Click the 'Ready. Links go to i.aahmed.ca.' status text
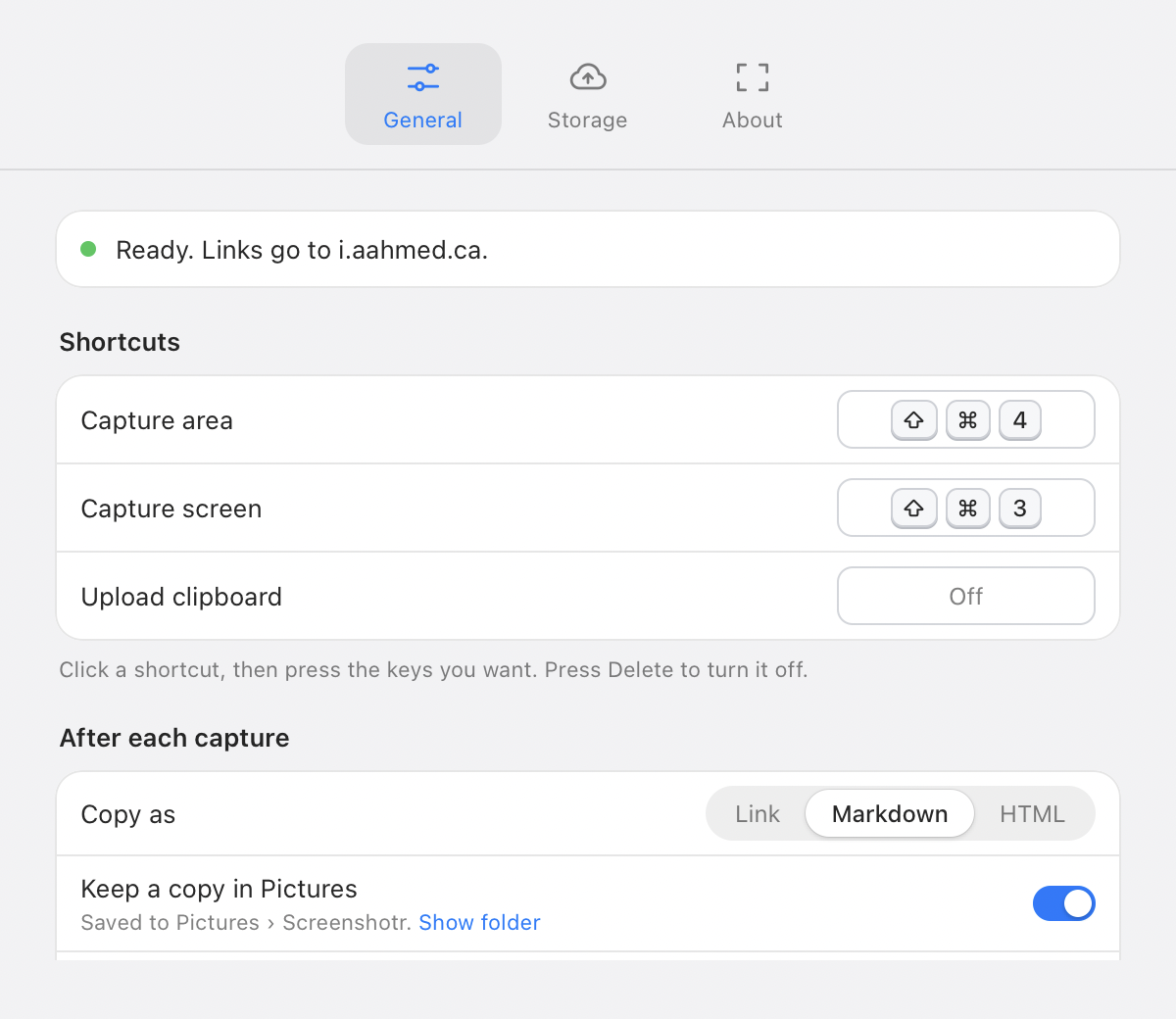Screen dimensions: 1176x1019 [302, 250]
